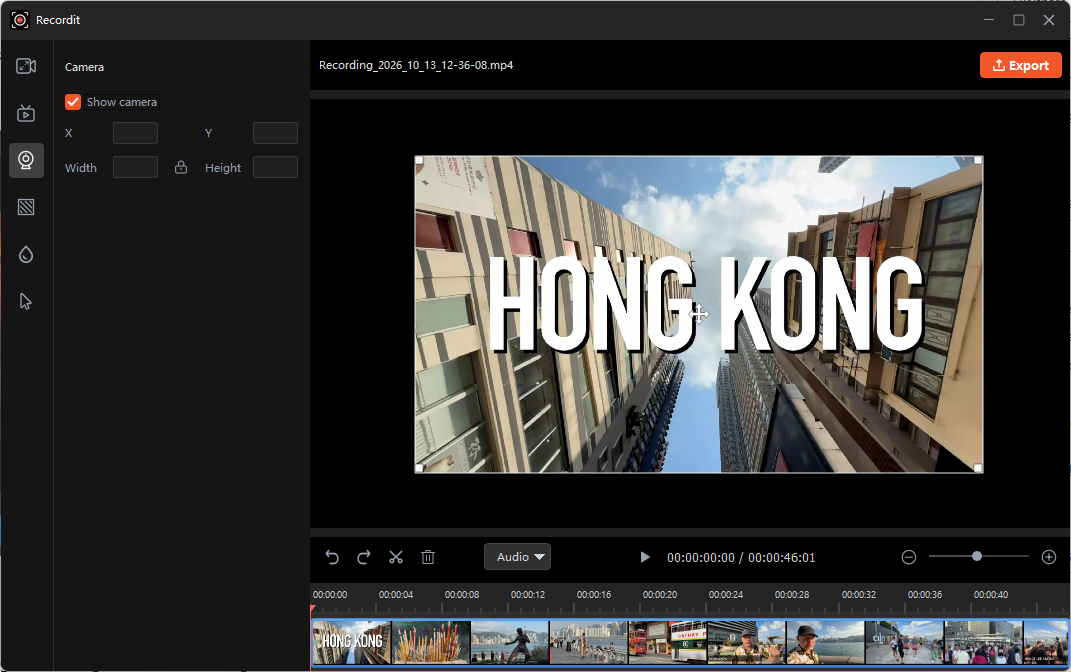
Task: Uncheck the Show camera checkbox
Action: point(73,102)
